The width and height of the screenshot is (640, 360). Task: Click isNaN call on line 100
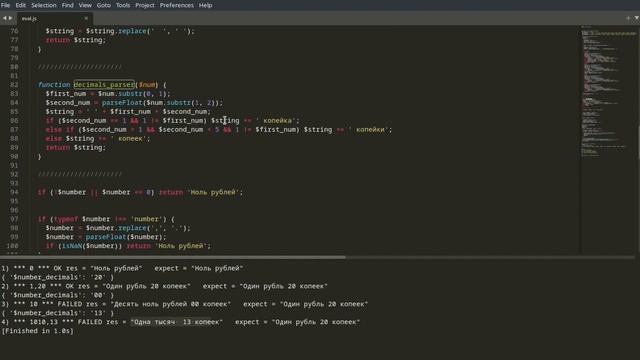click(x=72, y=246)
